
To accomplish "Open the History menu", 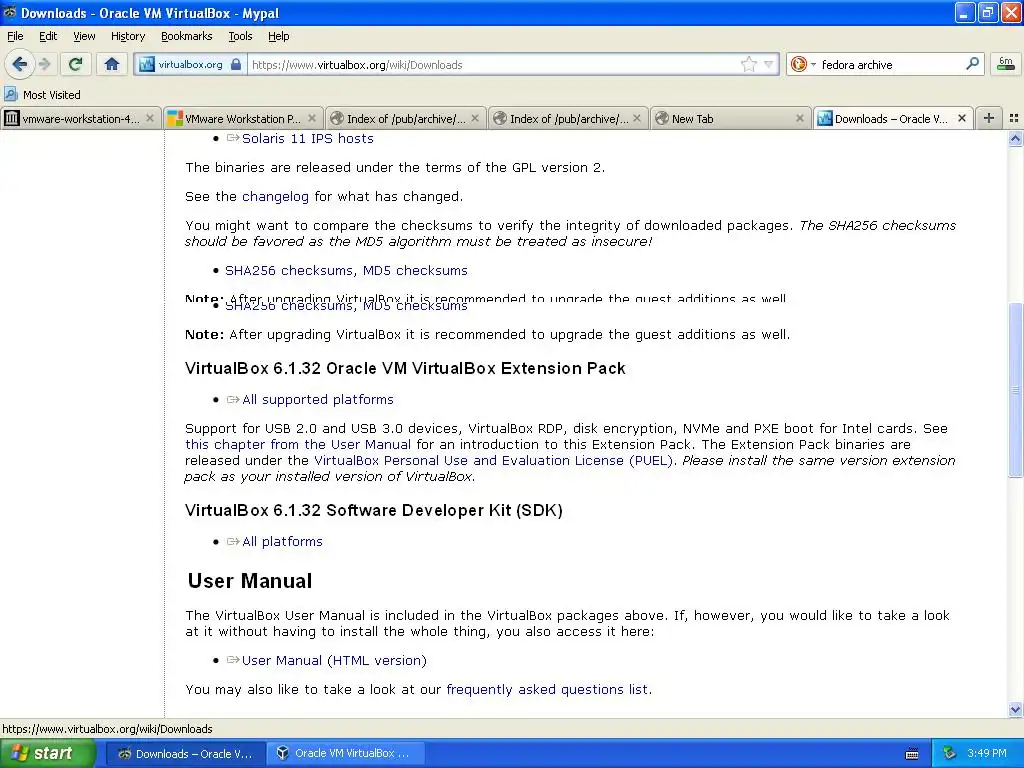I will pyautogui.click(x=128, y=36).
